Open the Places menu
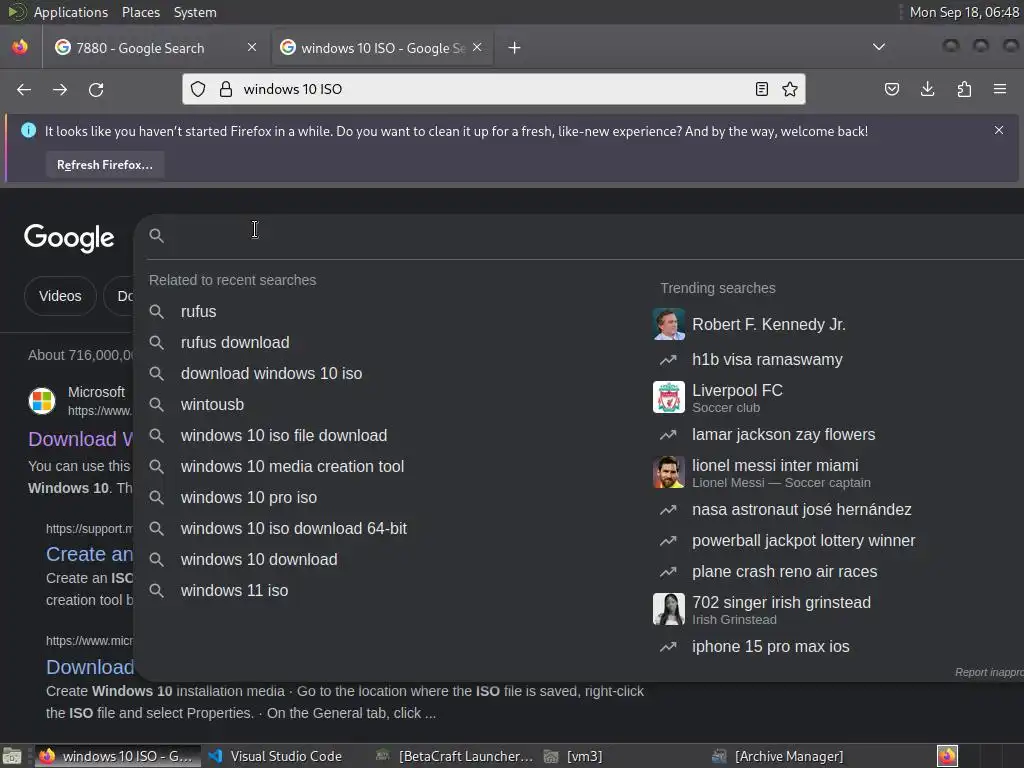 click(x=140, y=12)
